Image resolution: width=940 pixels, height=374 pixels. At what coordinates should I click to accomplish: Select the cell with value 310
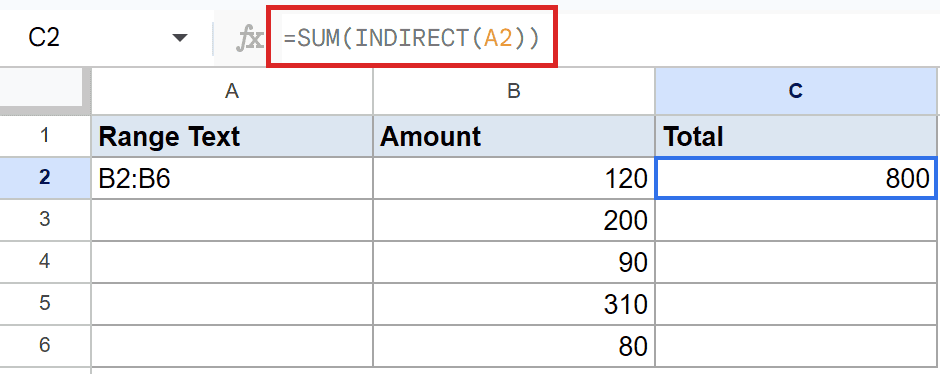514,304
